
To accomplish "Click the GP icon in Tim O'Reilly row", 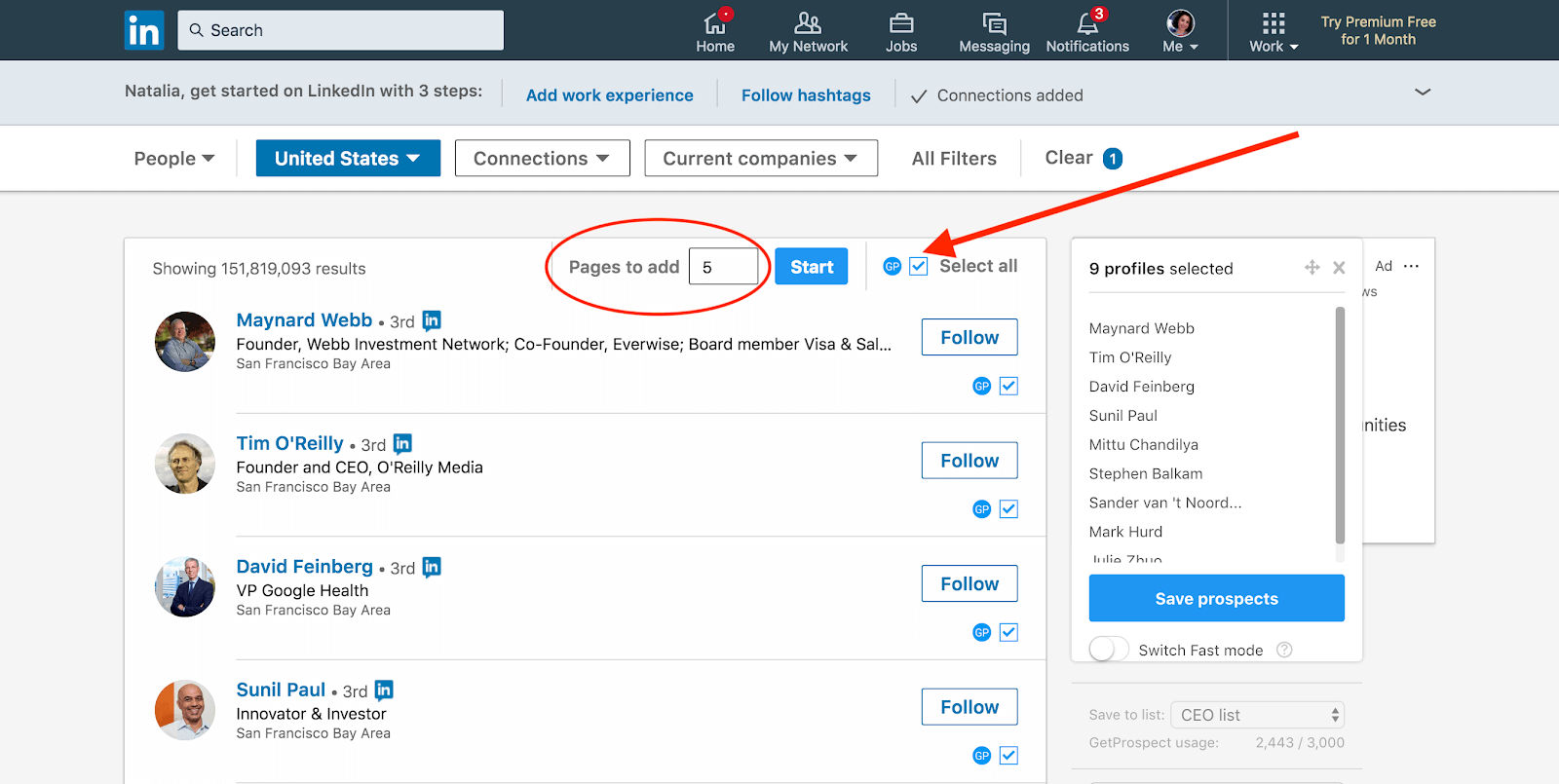I will click(x=981, y=508).
